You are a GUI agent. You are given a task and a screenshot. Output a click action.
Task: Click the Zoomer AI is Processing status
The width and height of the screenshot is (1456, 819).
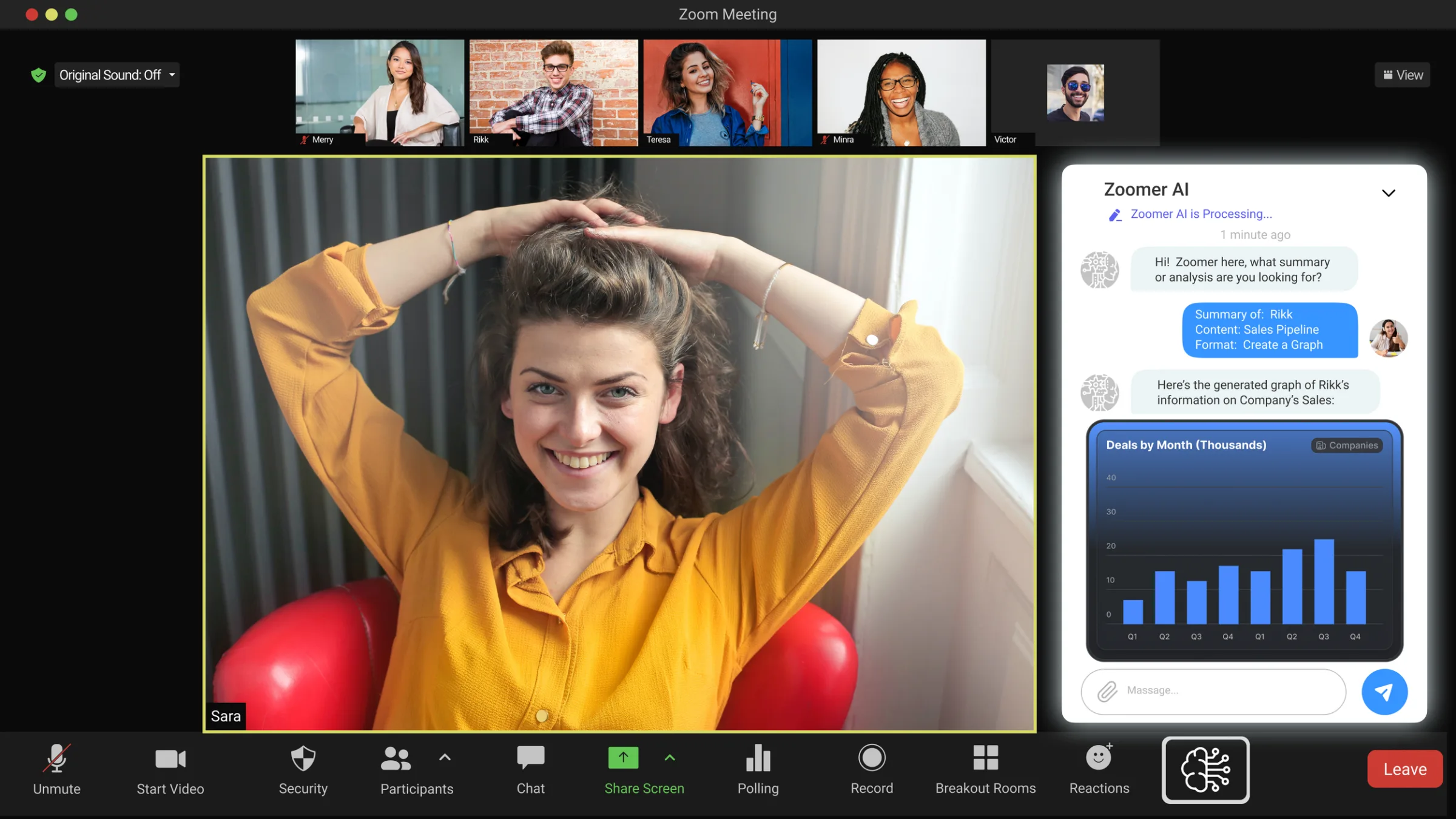(1201, 214)
